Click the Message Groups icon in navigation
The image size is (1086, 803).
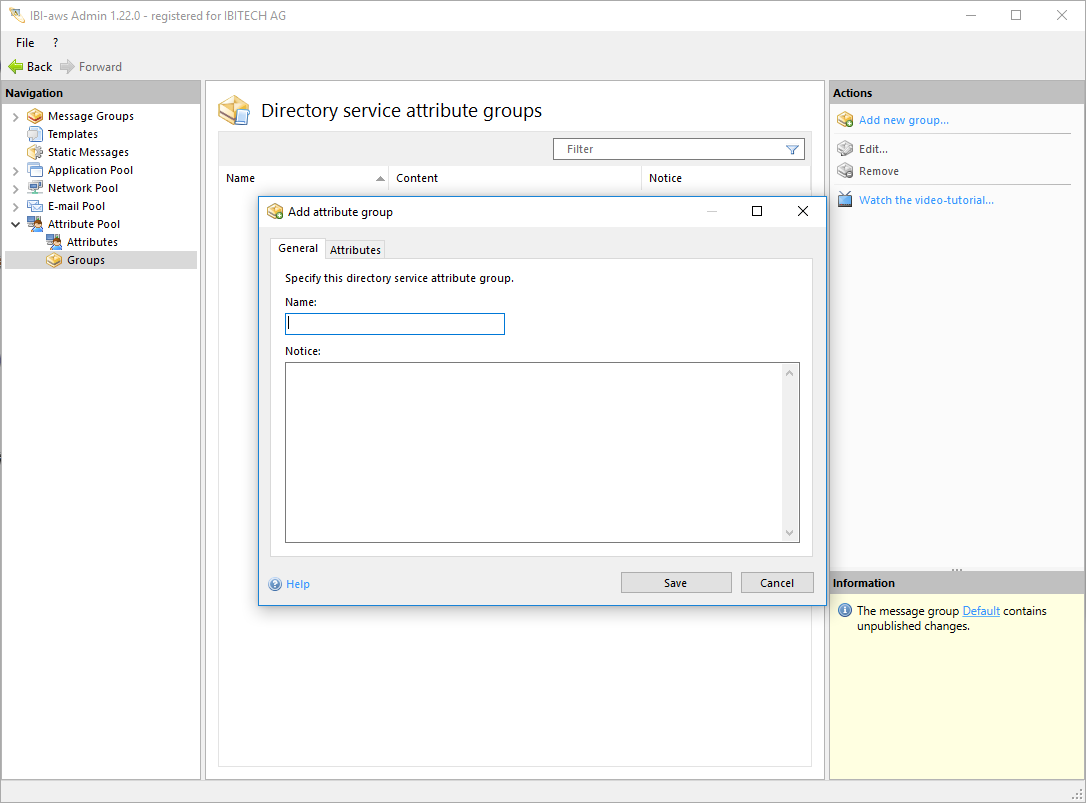(35, 116)
